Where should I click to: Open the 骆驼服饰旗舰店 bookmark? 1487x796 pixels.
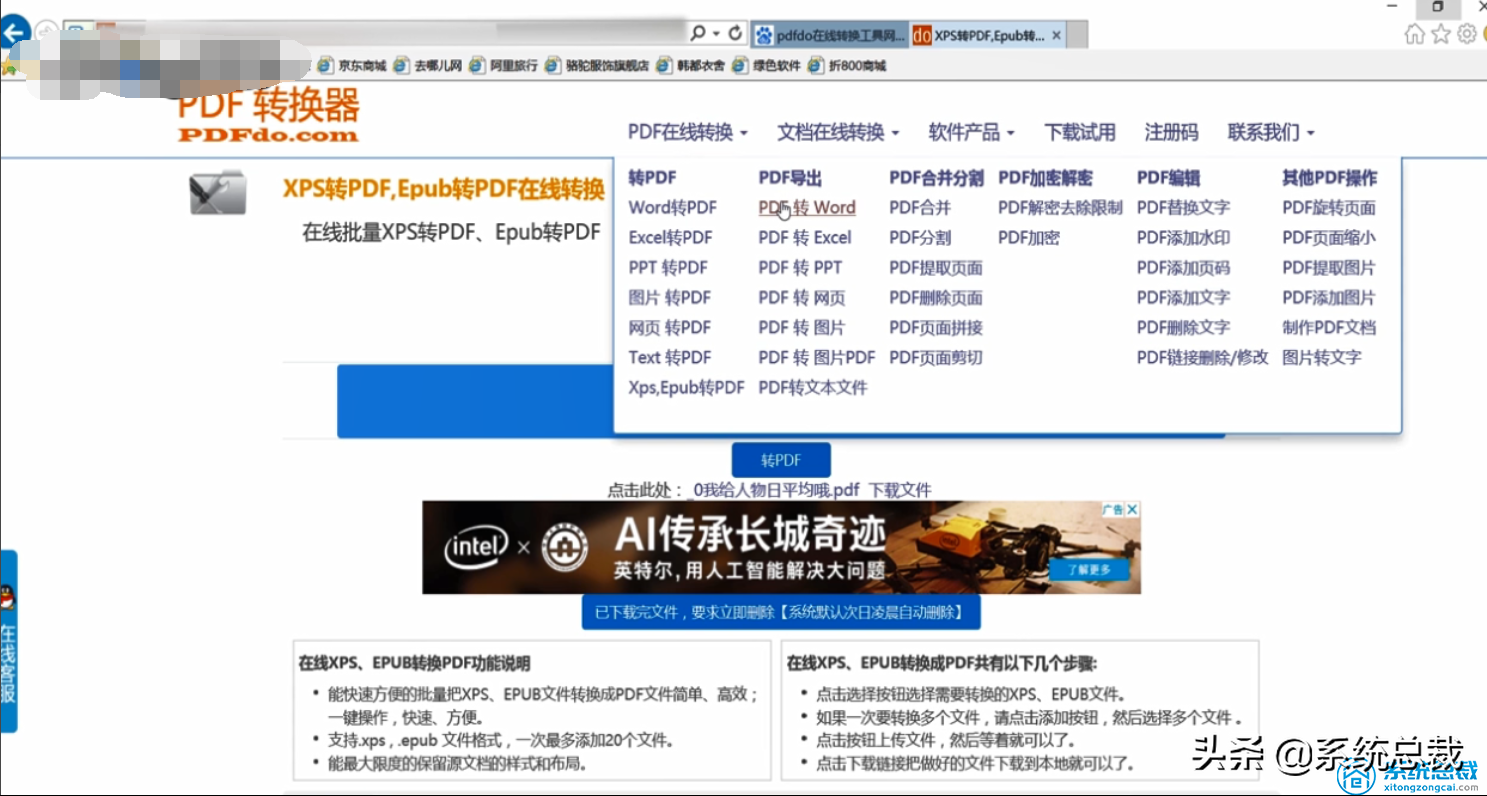[597, 66]
